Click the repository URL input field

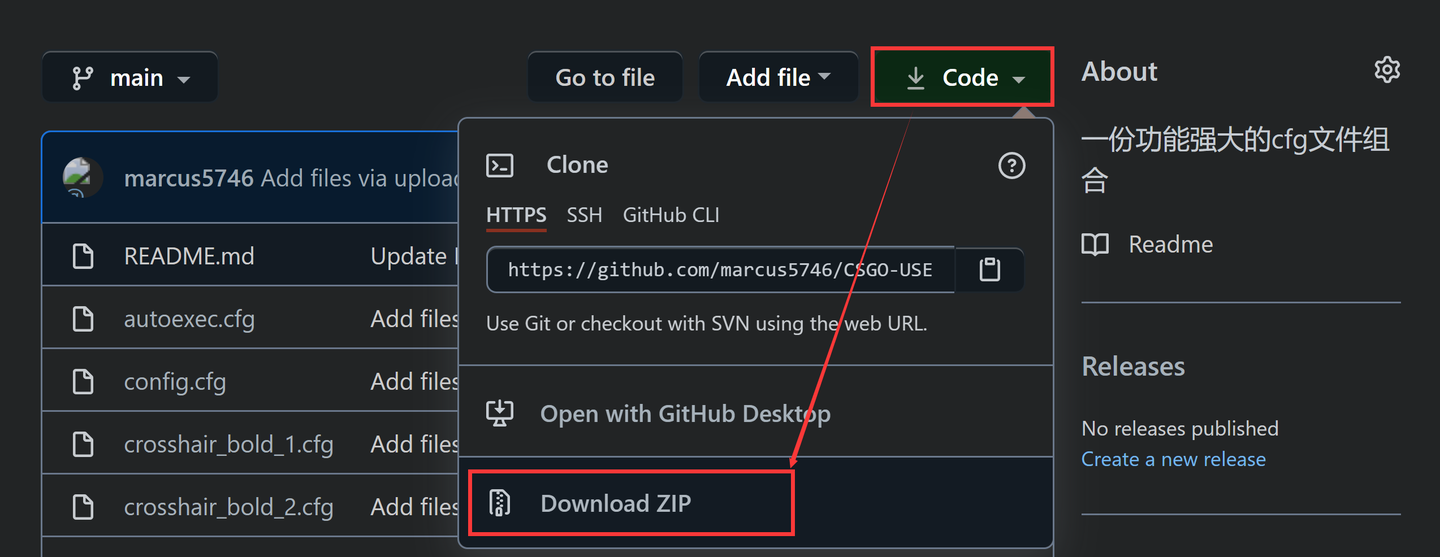tap(720, 270)
